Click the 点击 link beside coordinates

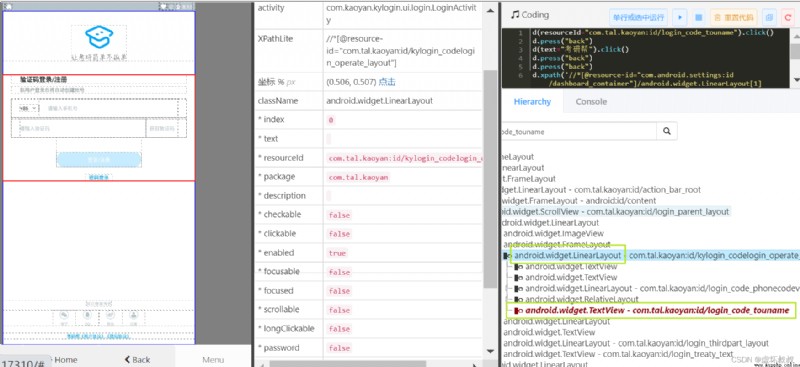coord(387,82)
